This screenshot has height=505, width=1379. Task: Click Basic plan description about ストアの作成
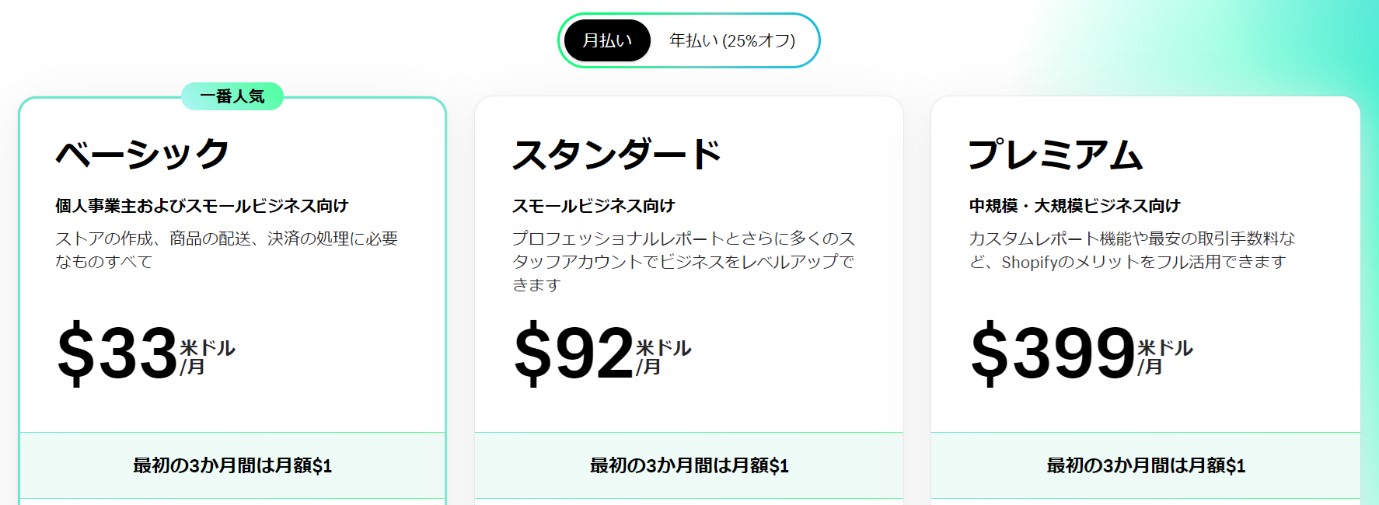click(226, 250)
